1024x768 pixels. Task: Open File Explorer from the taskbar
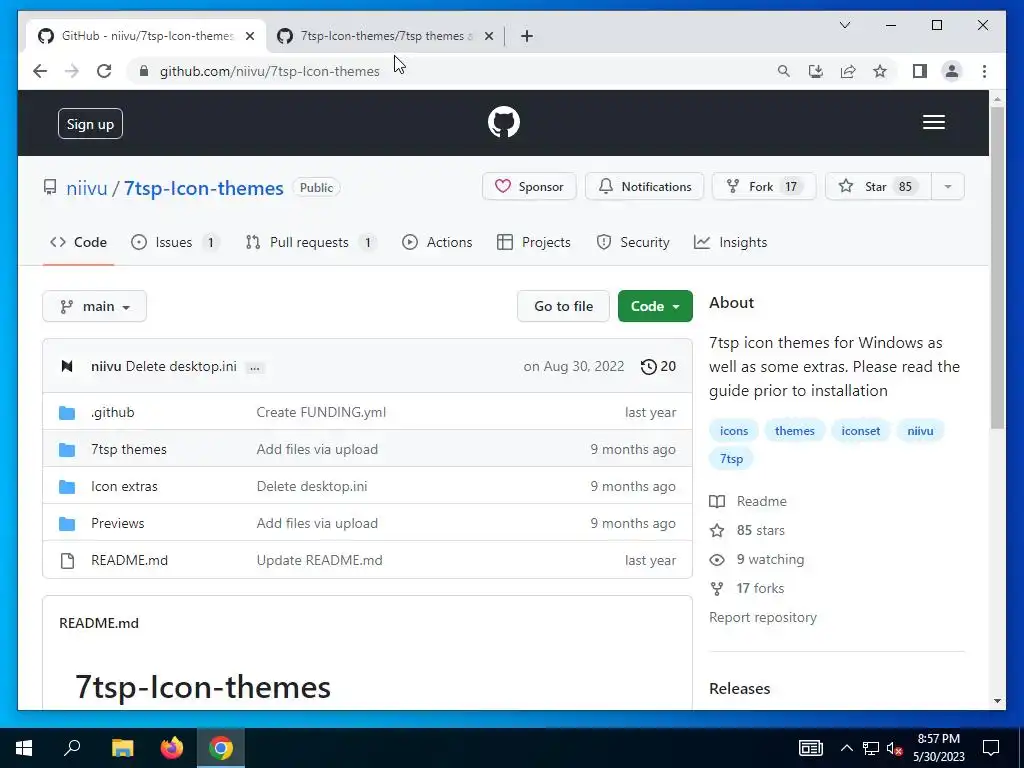point(122,748)
